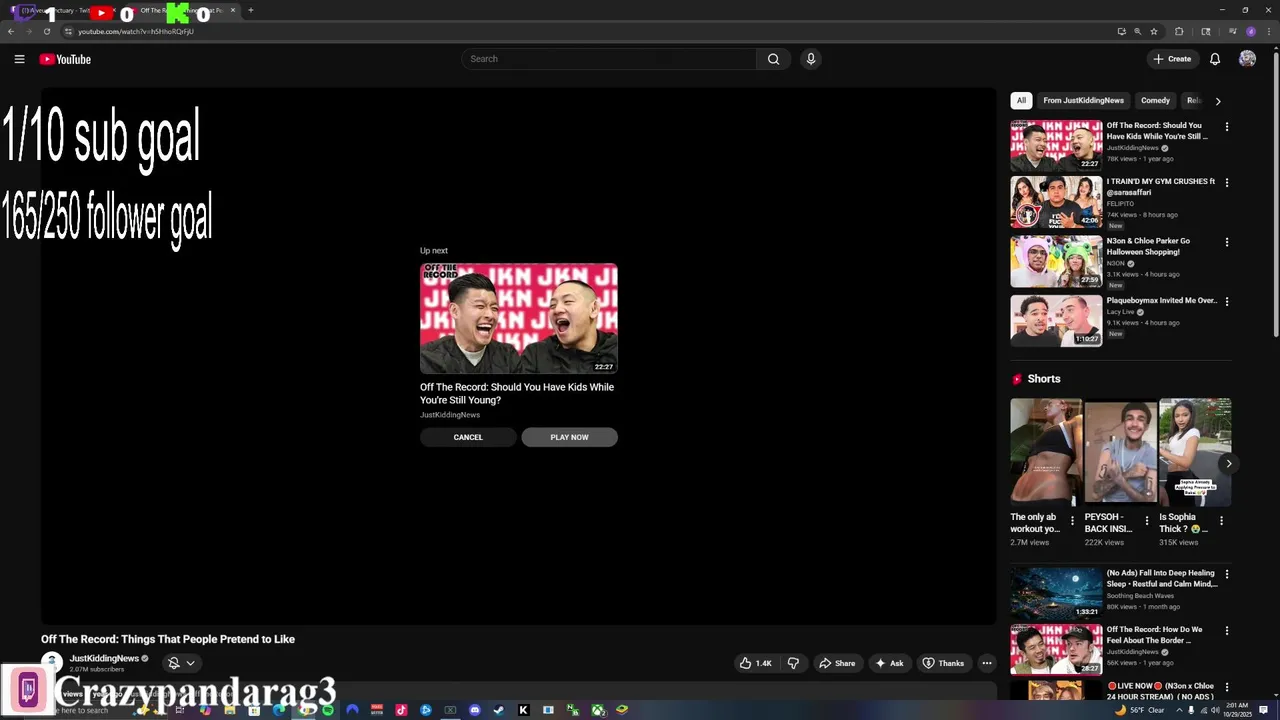Open 'The only ab workout' short thumbnail
The image size is (1280, 720).
click(1046, 452)
